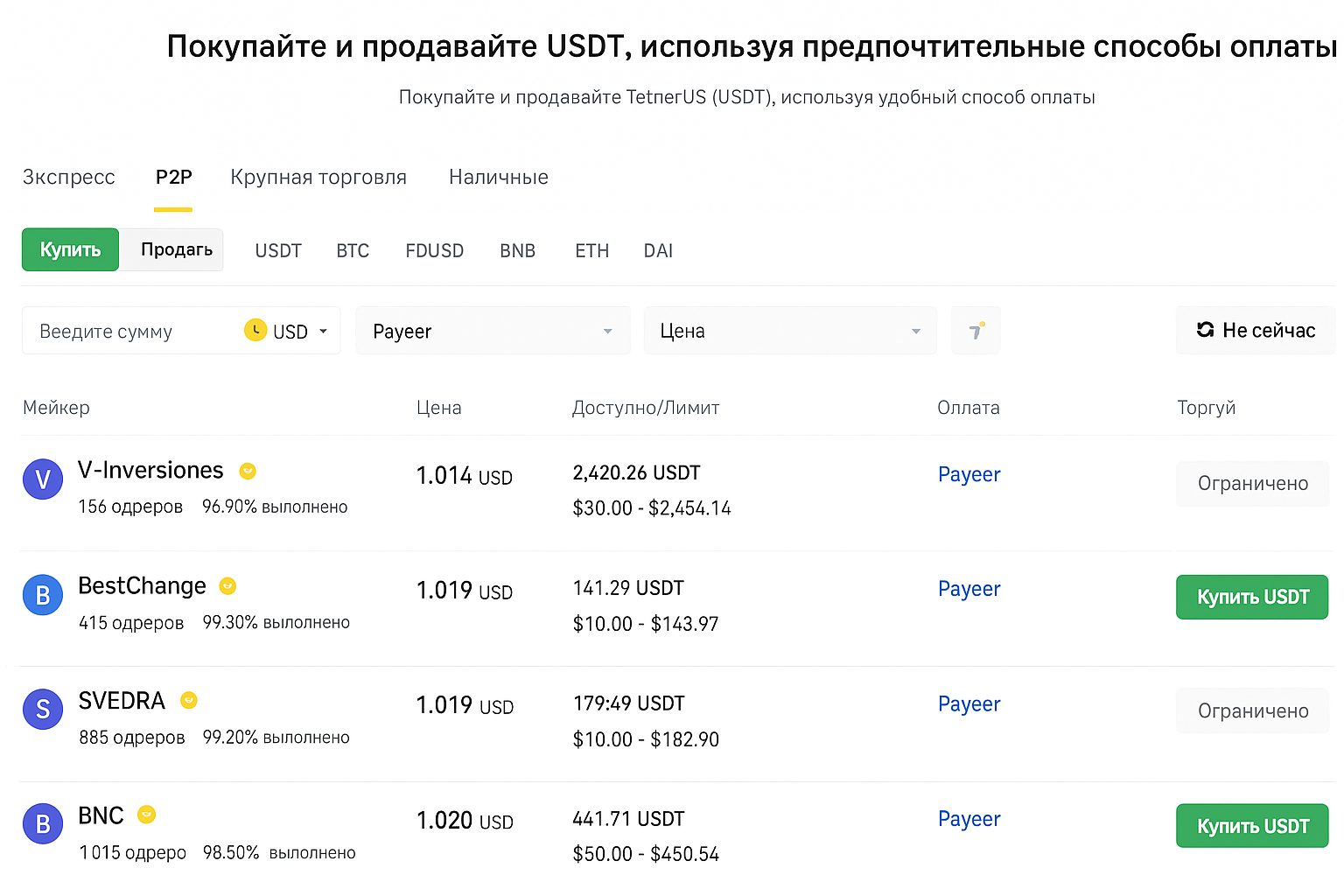Open the USD currency selector dropdown
Screen dimensions: 1344x896
pos(287,332)
